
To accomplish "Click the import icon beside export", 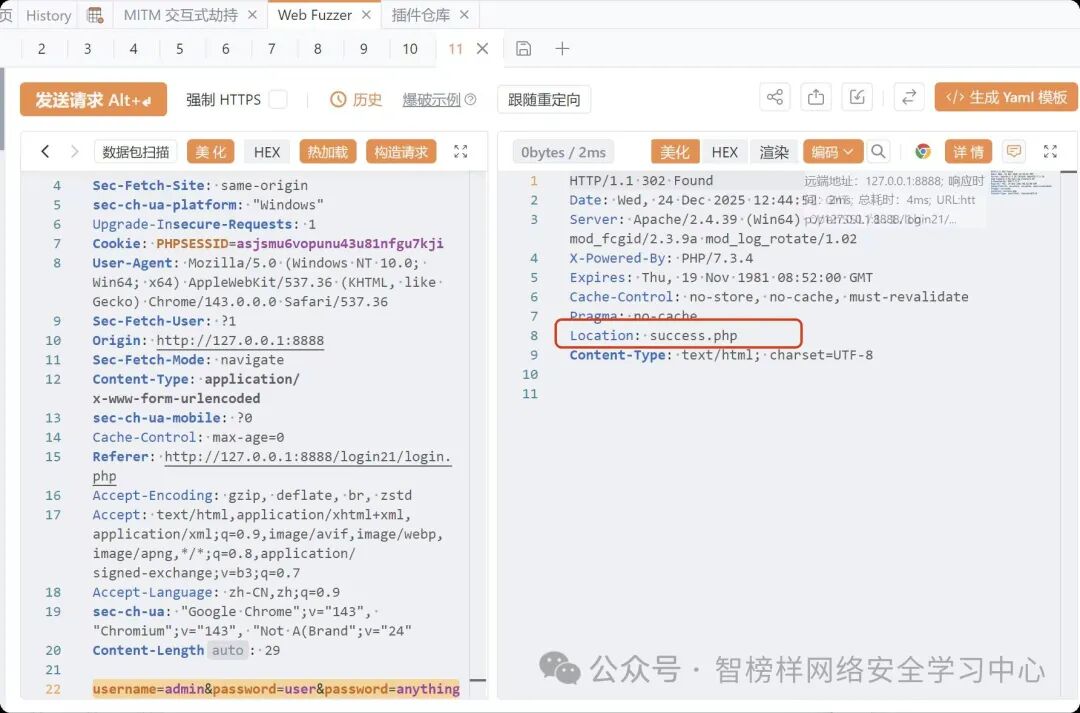I will 857,97.
